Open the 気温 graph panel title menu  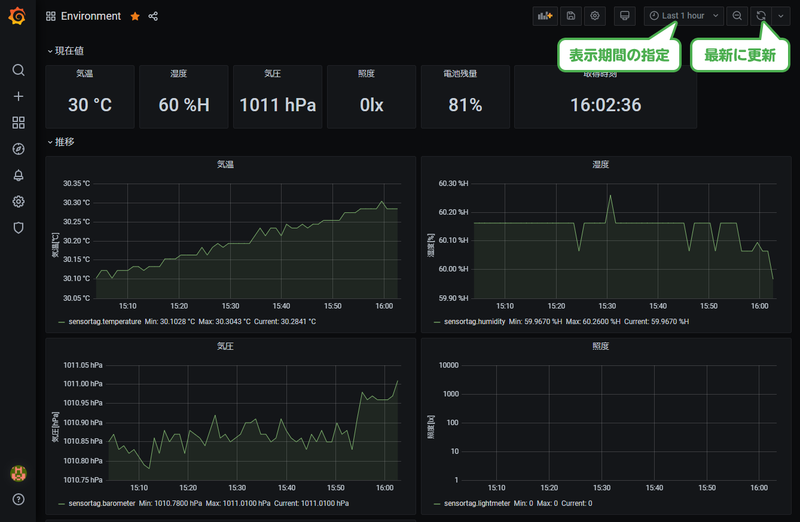226,164
